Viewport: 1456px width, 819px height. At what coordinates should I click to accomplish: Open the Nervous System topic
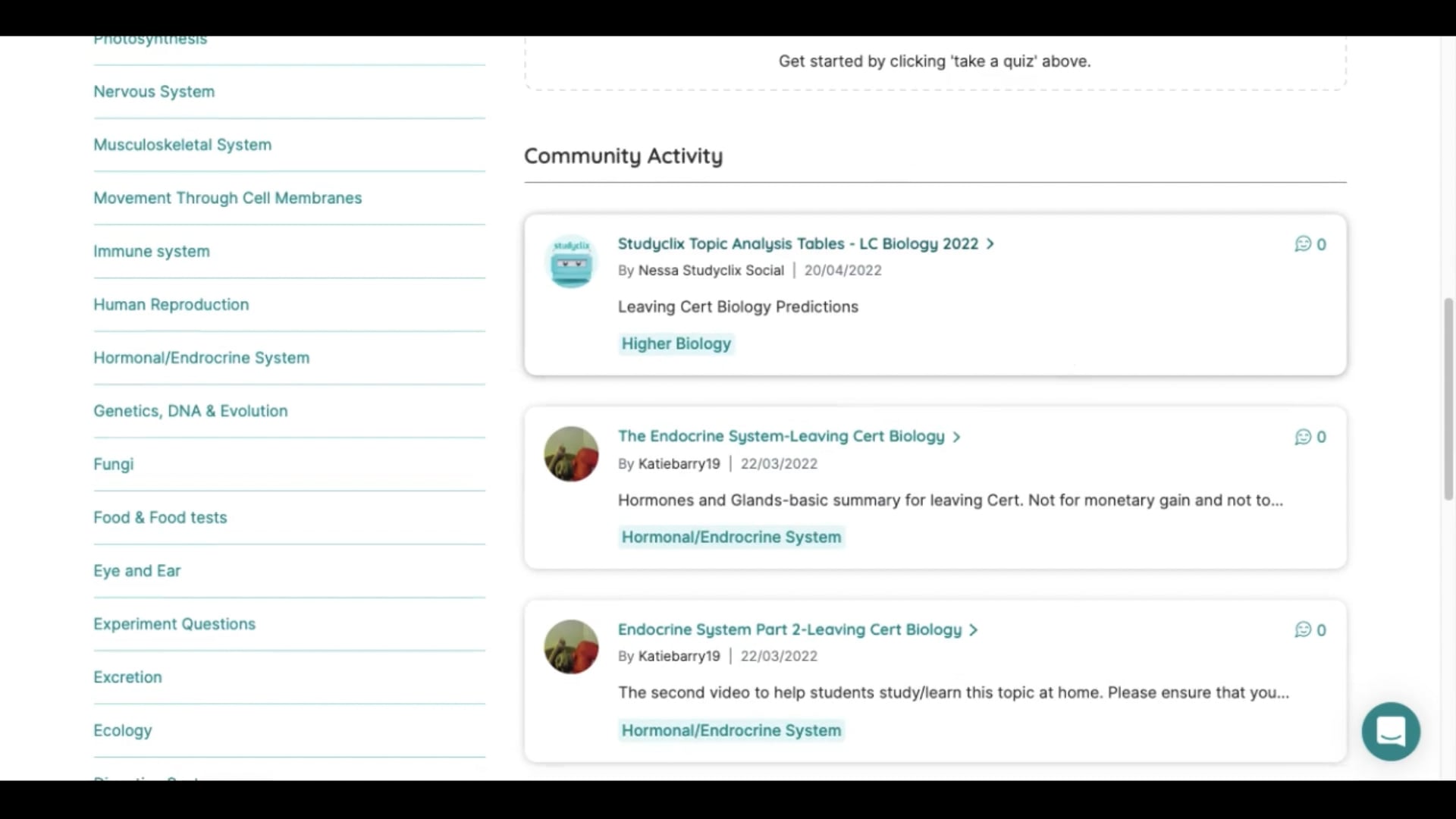[154, 91]
